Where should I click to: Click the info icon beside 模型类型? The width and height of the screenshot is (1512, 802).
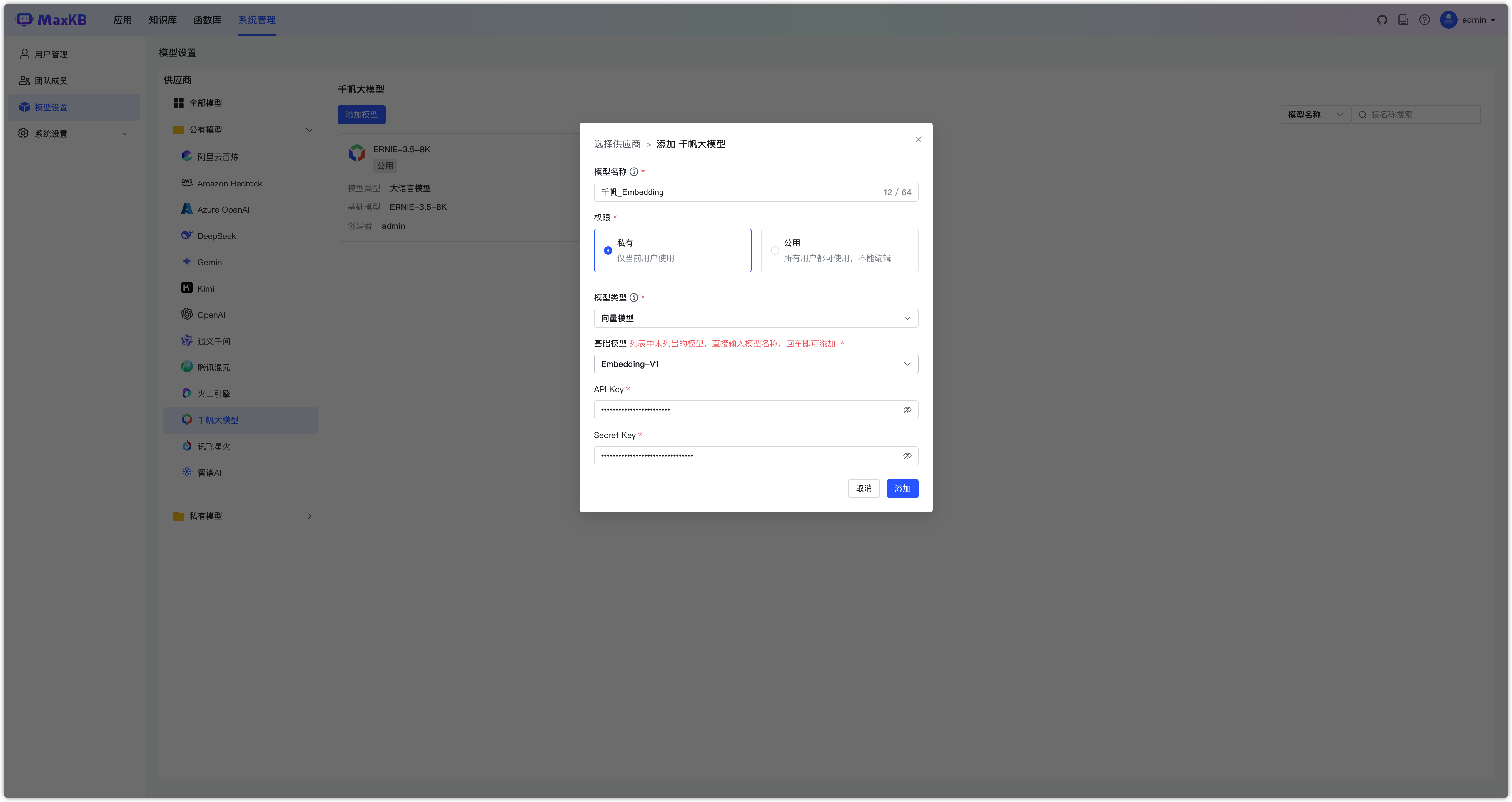tap(634, 298)
